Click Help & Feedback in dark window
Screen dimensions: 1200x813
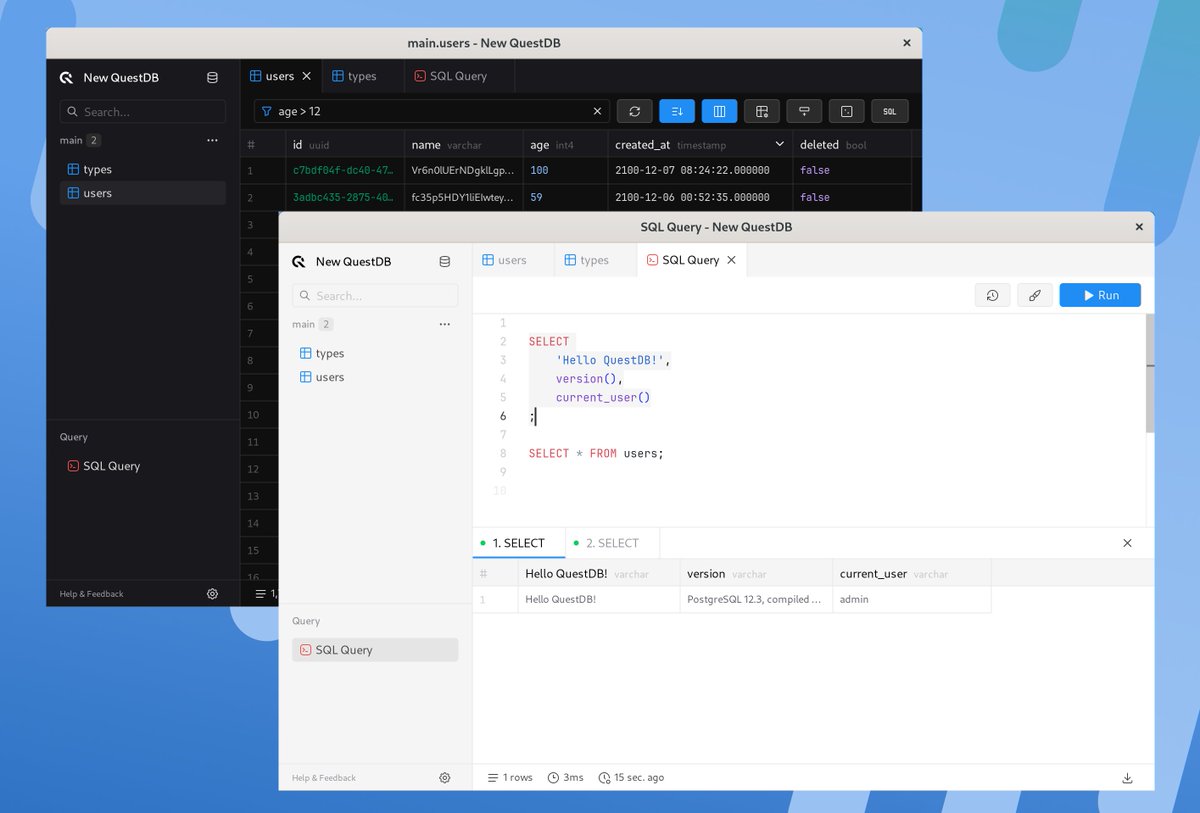point(91,594)
